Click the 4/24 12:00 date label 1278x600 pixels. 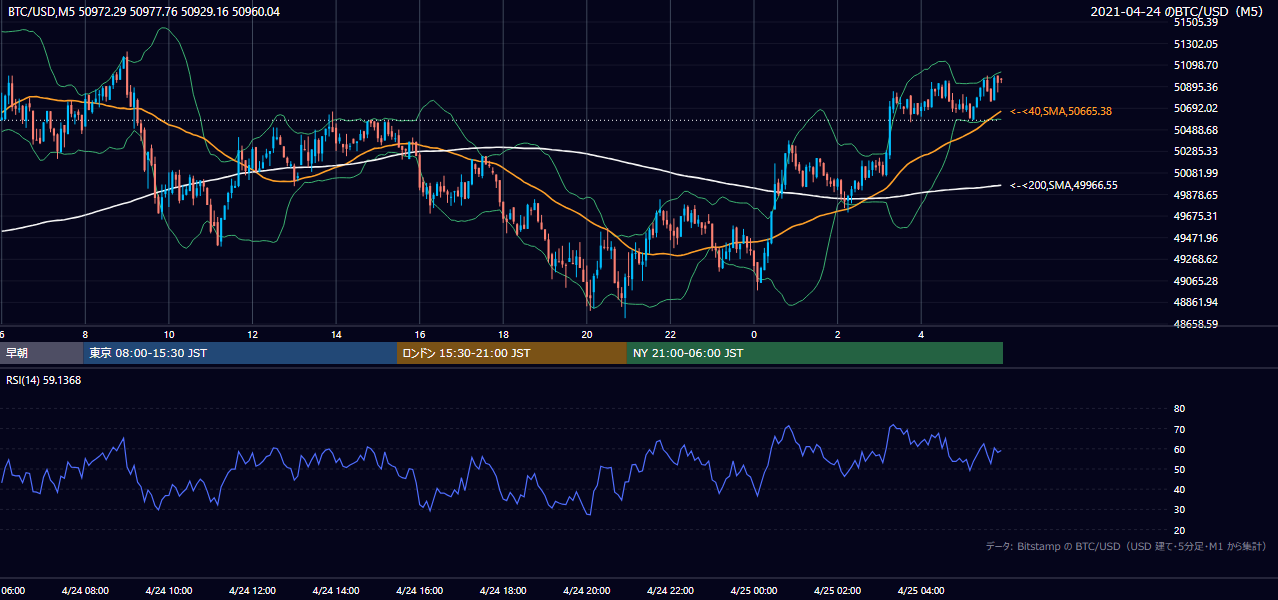[252, 590]
